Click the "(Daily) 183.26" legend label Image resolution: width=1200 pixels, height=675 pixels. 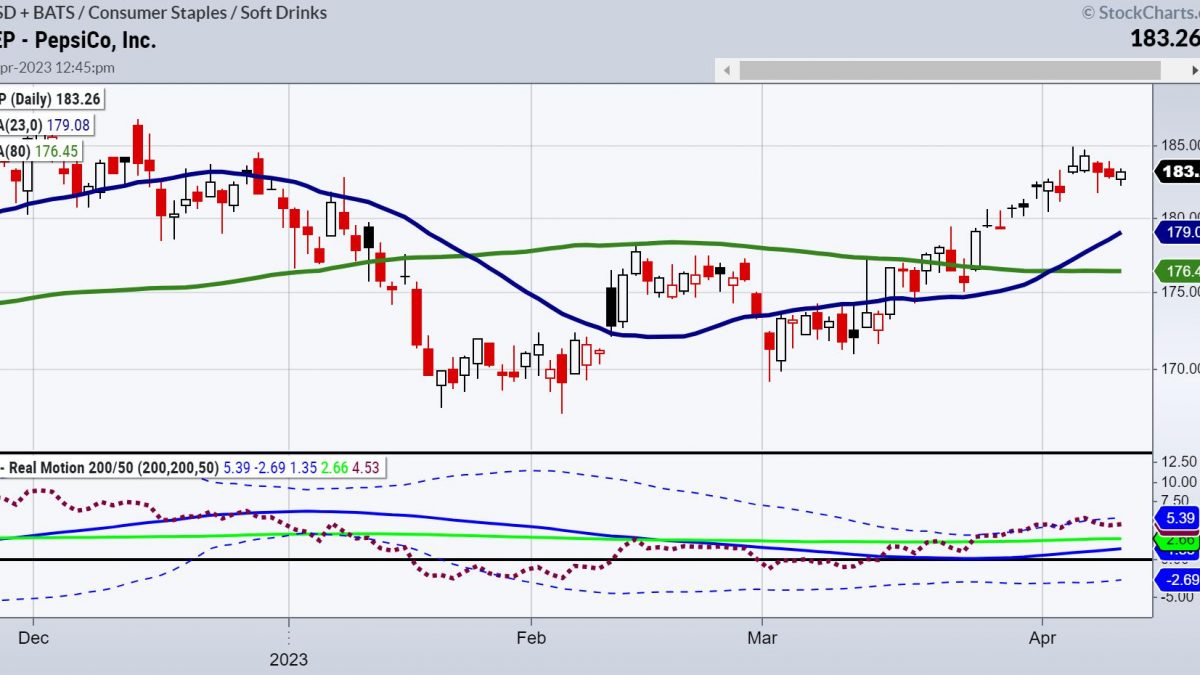tap(54, 100)
